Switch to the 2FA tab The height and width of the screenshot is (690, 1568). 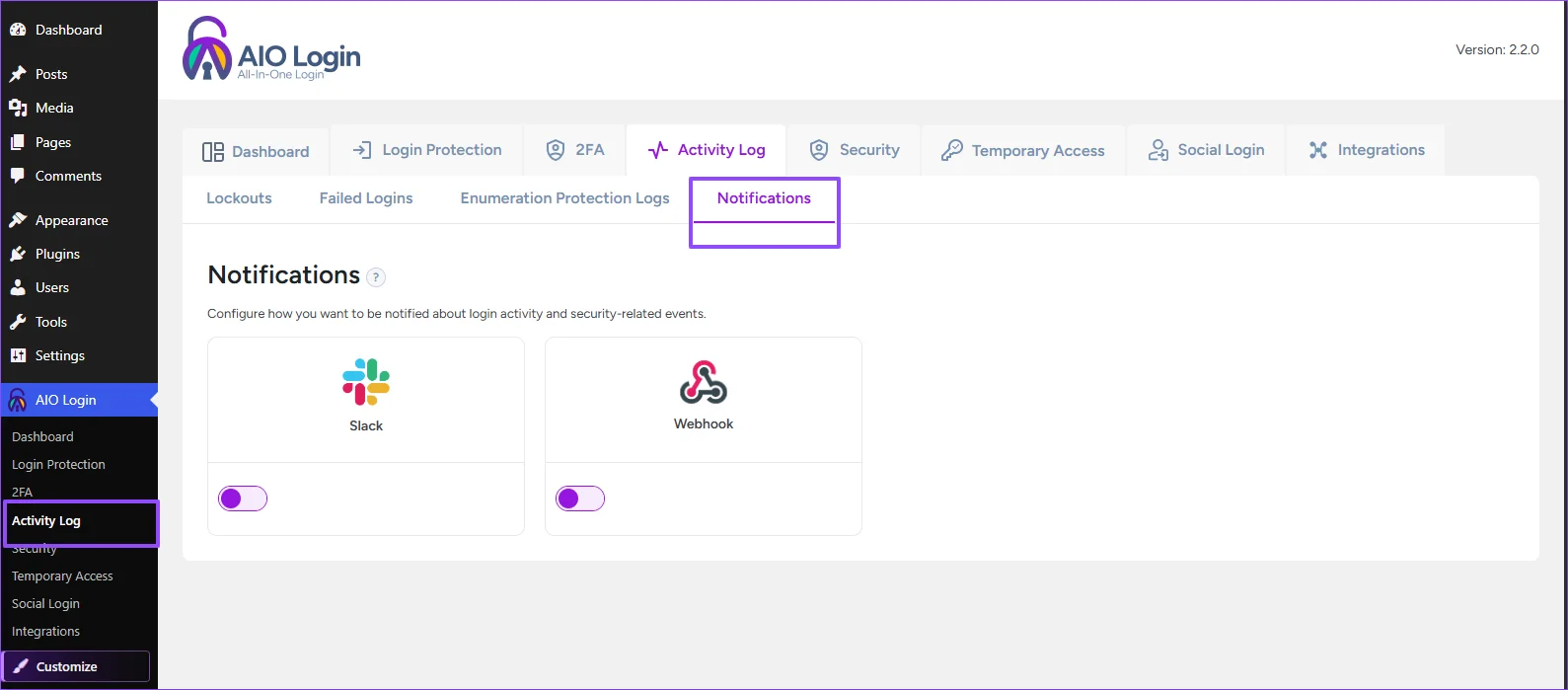(575, 150)
